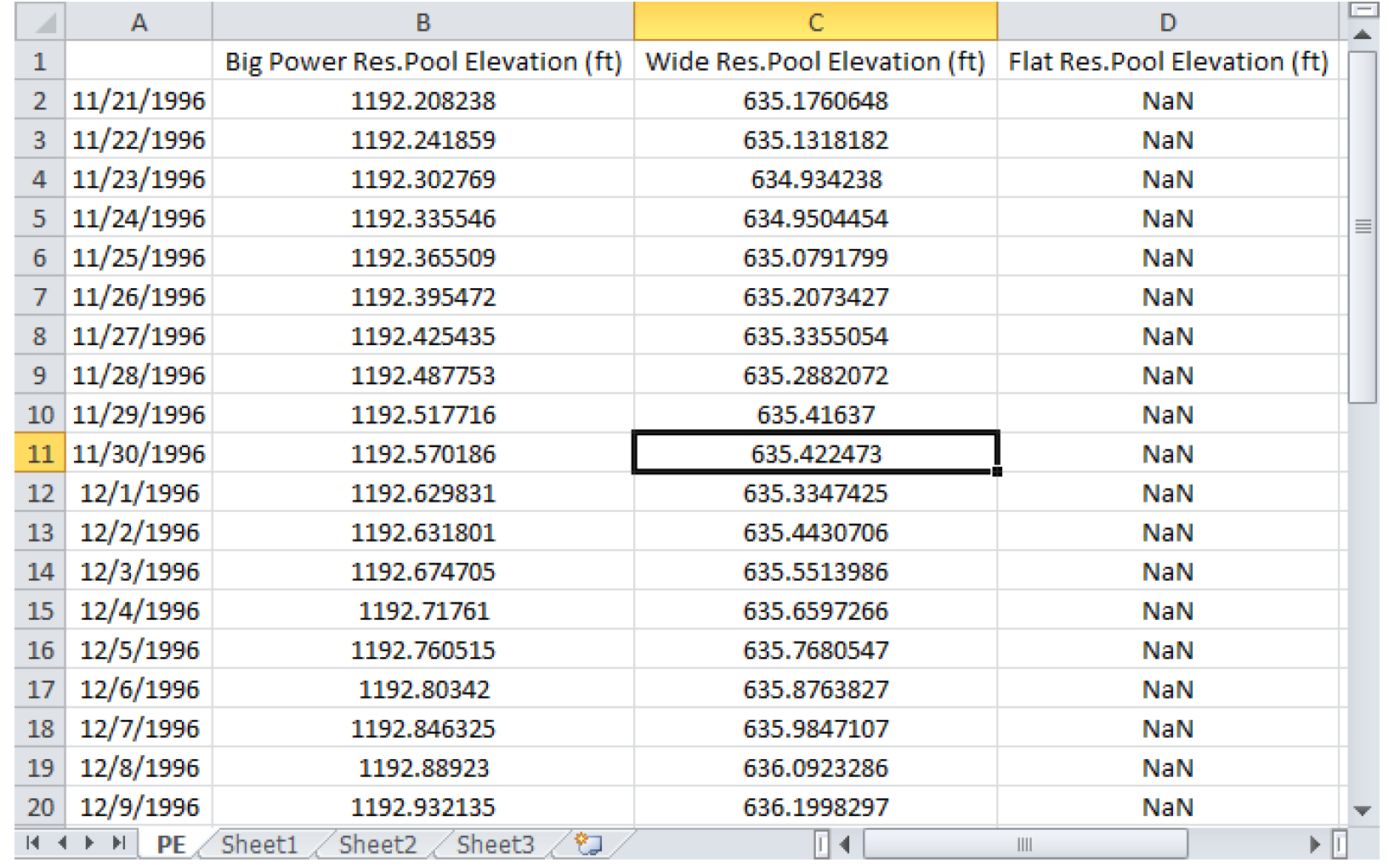Jump to the last sheet tab arrow
Screen dimensions: 1389x868
tap(119, 842)
